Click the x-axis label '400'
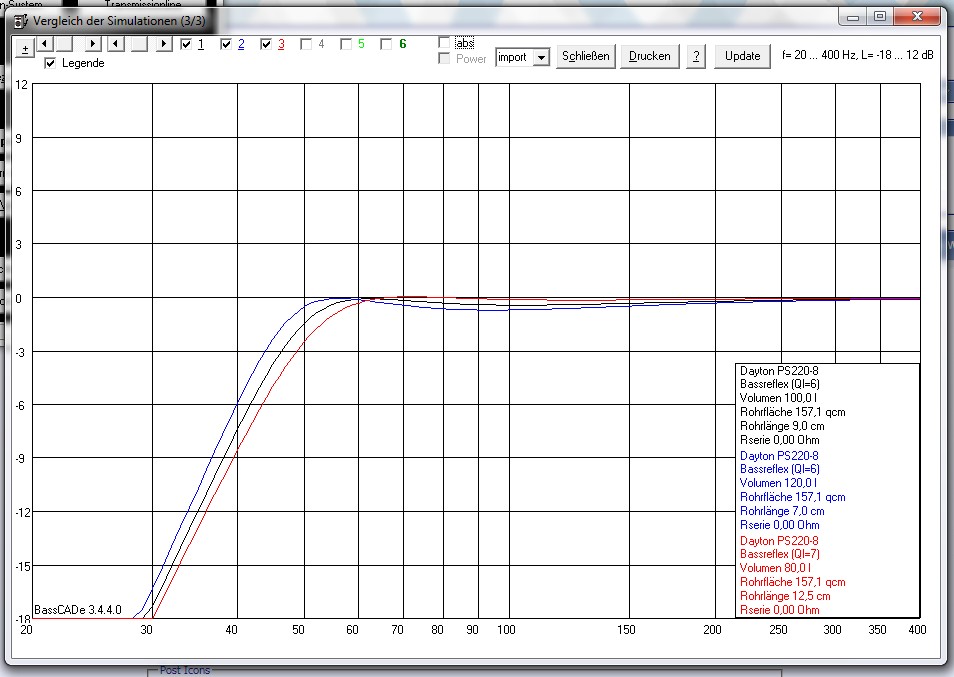This screenshot has width=954, height=677. tap(917, 630)
